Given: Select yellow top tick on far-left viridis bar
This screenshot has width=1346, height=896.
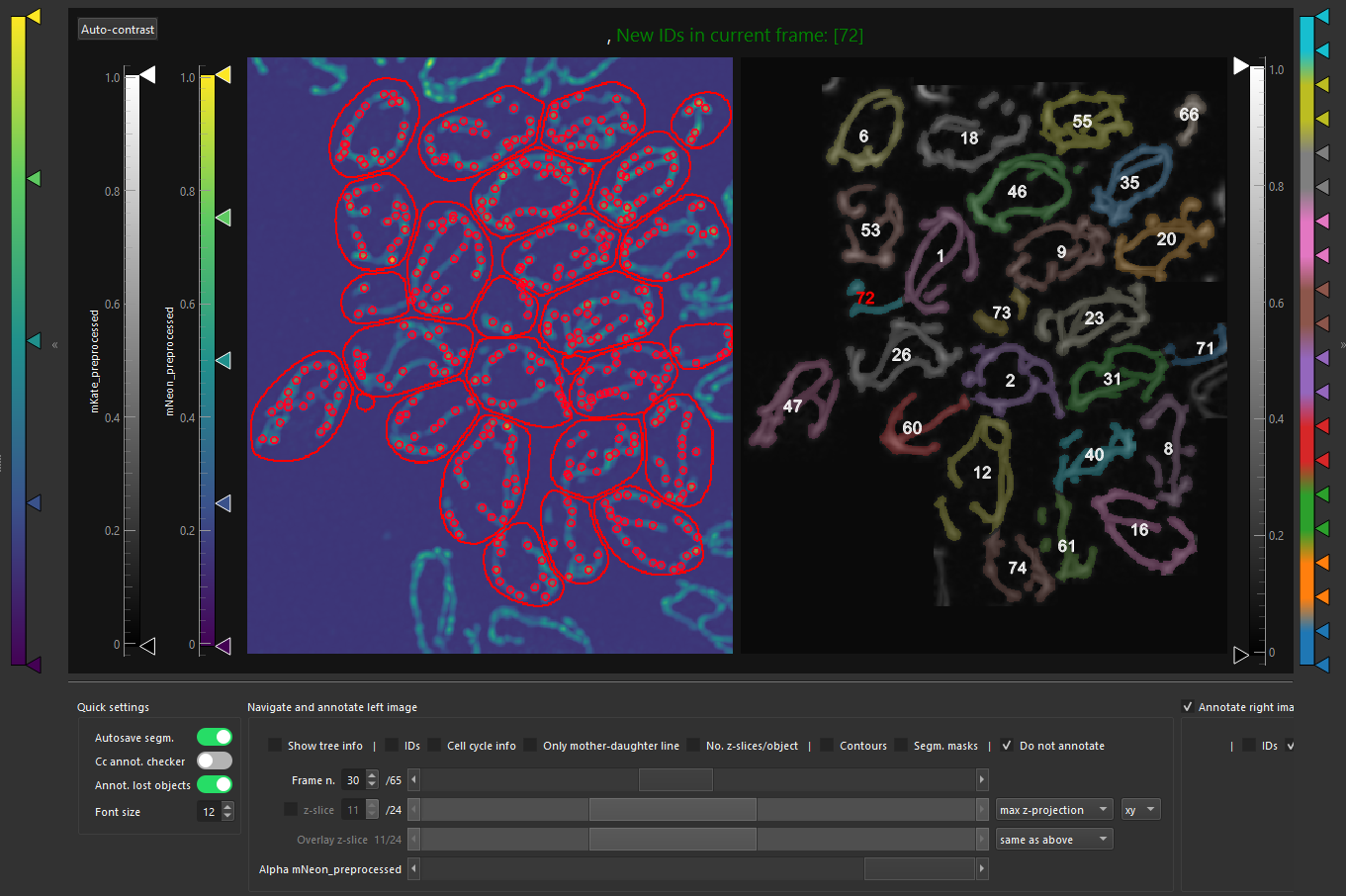Looking at the screenshot, I should (33, 17).
